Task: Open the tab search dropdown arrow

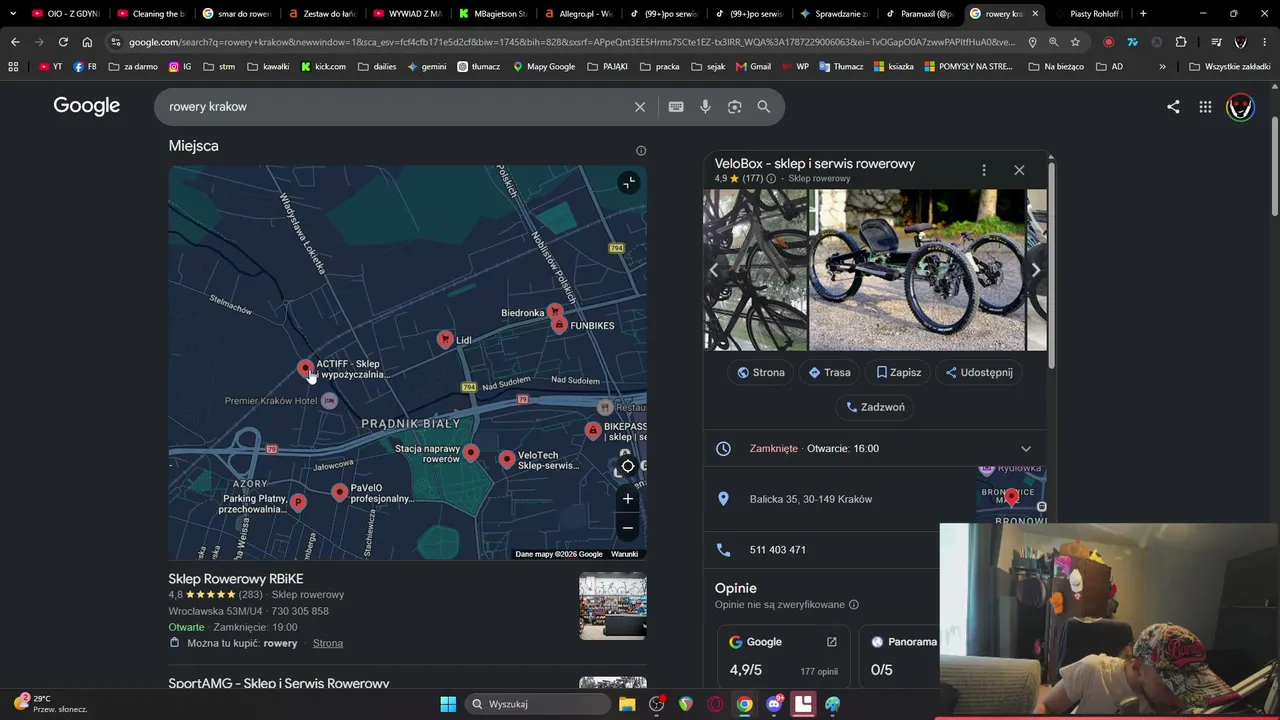Action: click(13, 14)
